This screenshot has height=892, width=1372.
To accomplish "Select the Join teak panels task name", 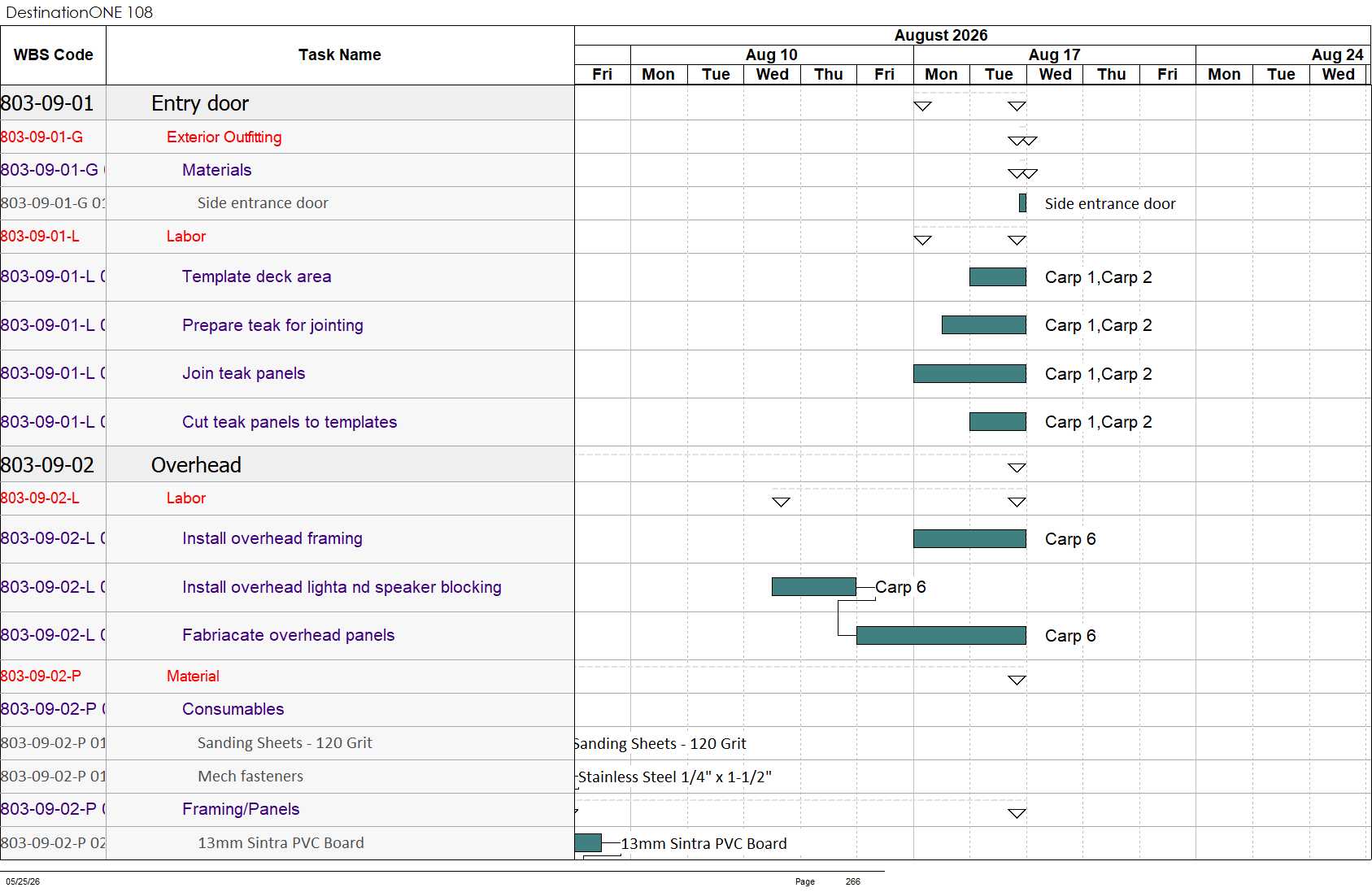I will coord(244,373).
